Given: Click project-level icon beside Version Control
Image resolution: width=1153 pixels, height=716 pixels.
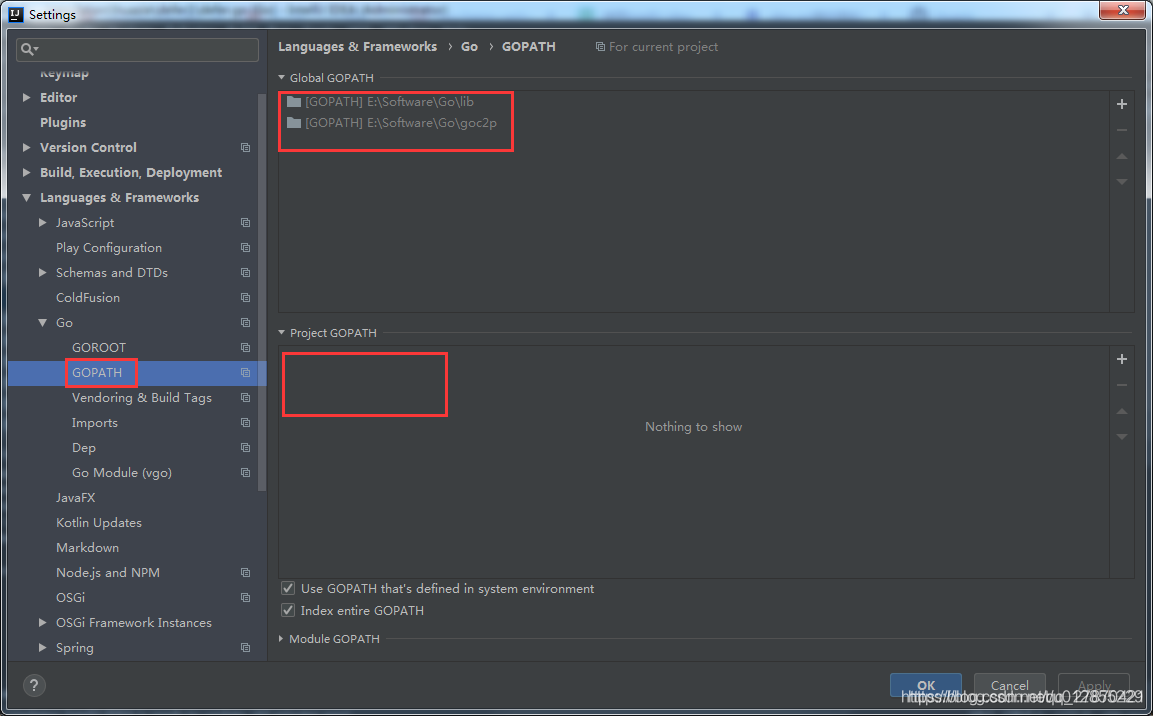Looking at the screenshot, I should coord(246,148).
